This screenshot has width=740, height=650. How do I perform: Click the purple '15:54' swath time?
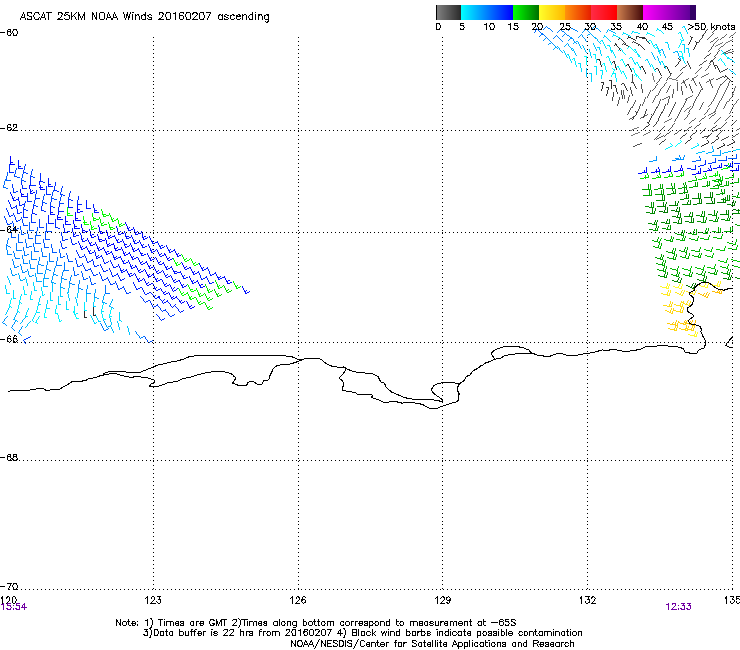tap(14, 607)
